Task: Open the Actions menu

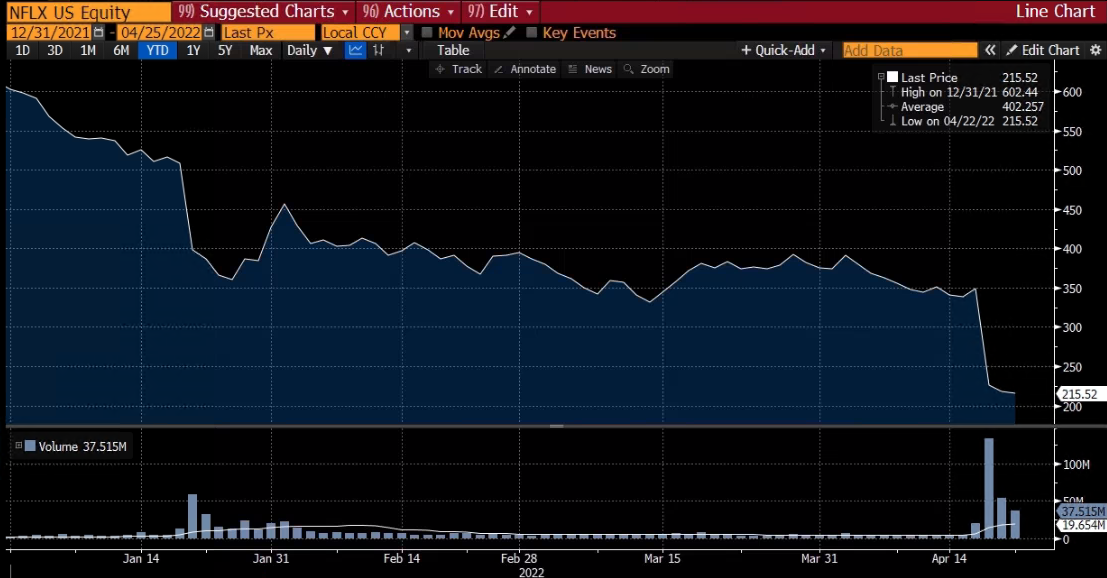Action: click(412, 11)
